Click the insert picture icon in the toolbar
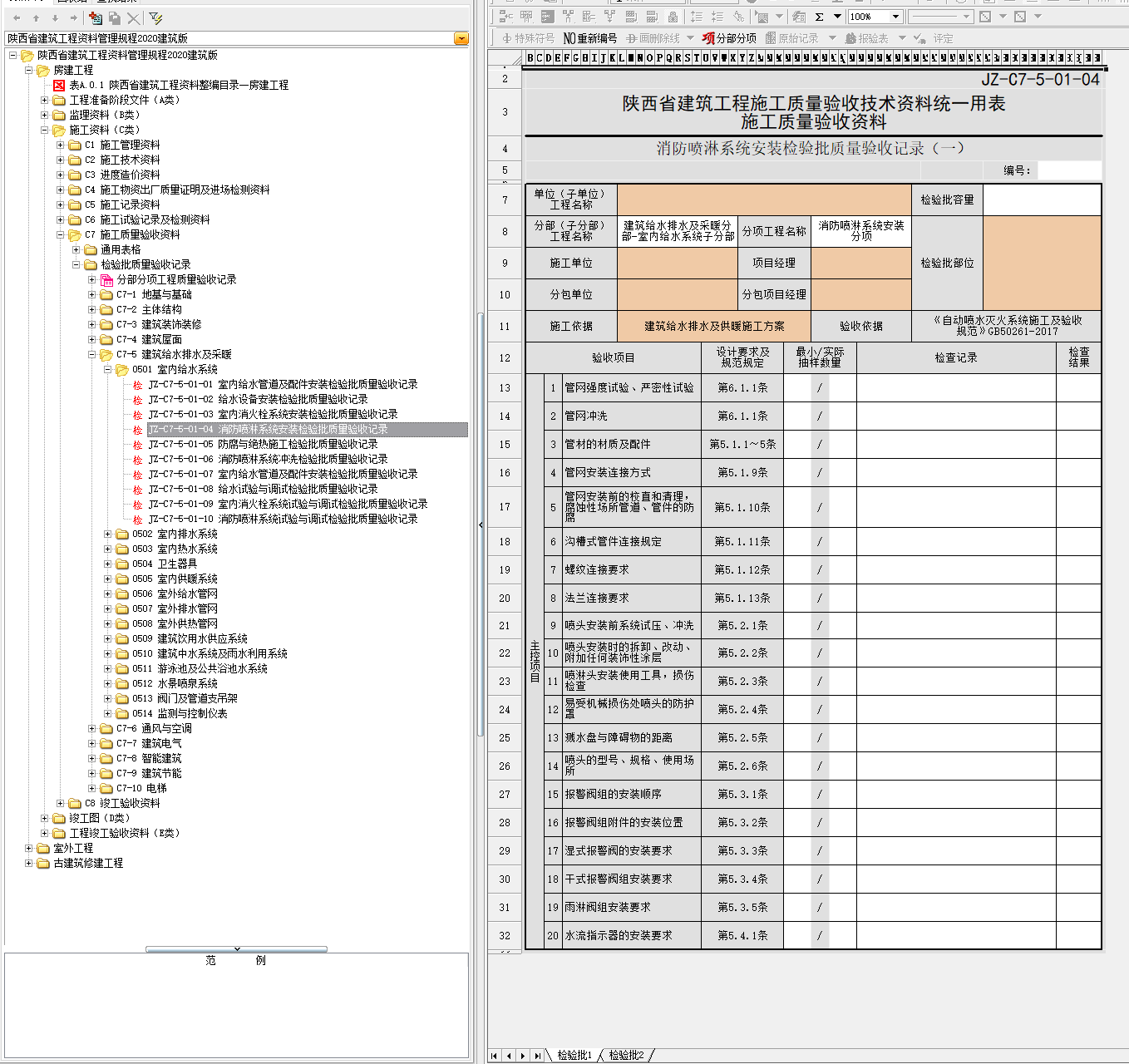This screenshot has width=1129, height=1064. (762, 17)
